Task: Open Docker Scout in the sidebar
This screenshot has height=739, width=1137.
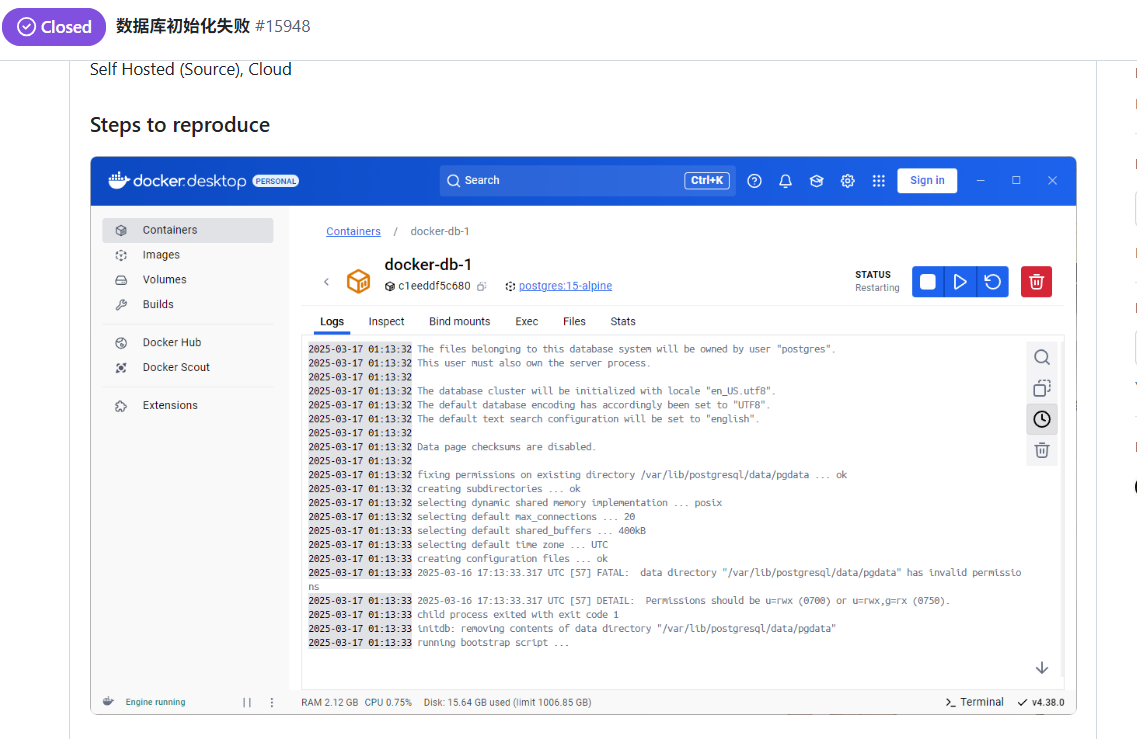Action: (x=188, y=367)
